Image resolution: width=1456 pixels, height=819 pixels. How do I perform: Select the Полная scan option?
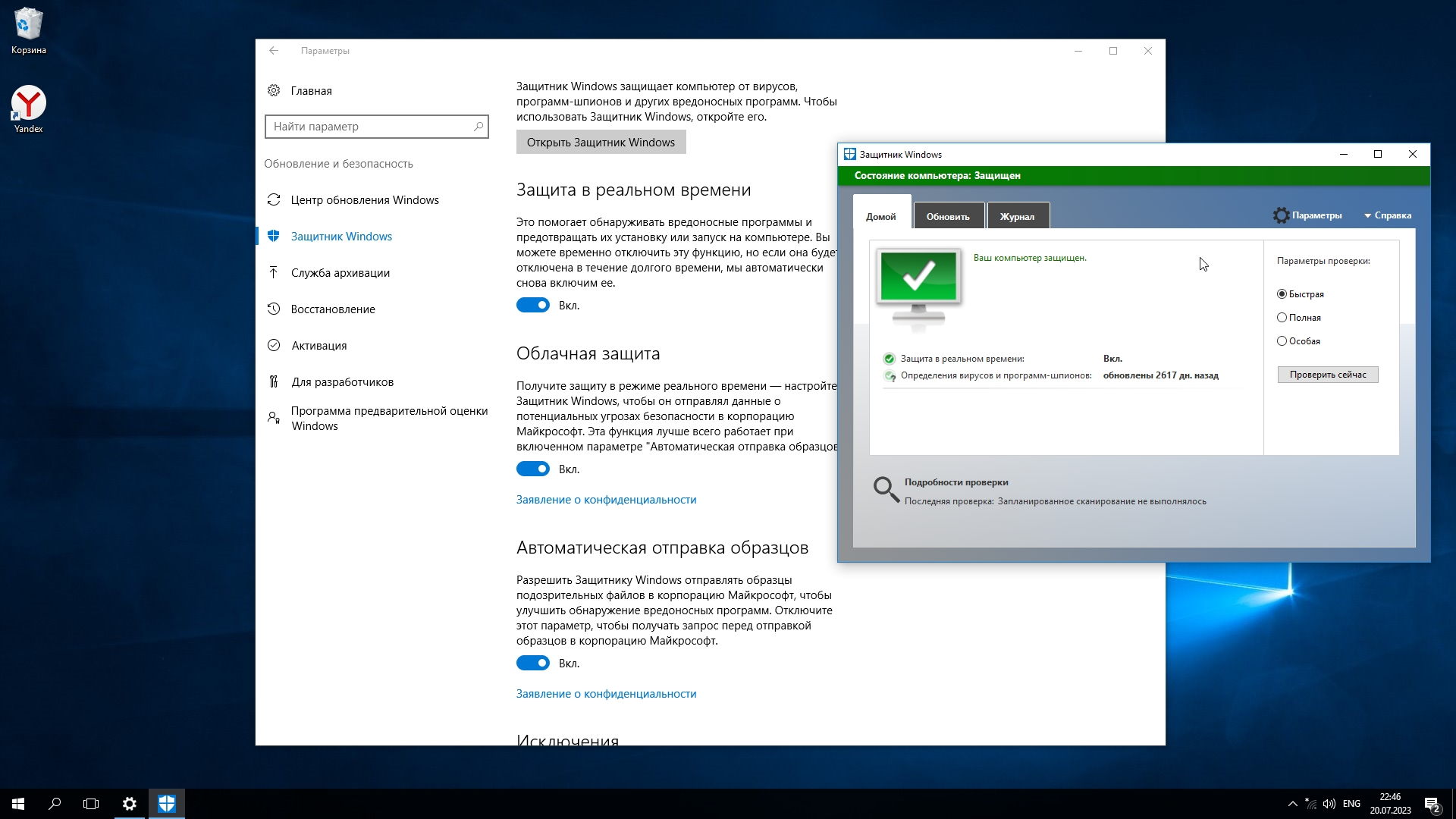pyautogui.click(x=1282, y=318)
